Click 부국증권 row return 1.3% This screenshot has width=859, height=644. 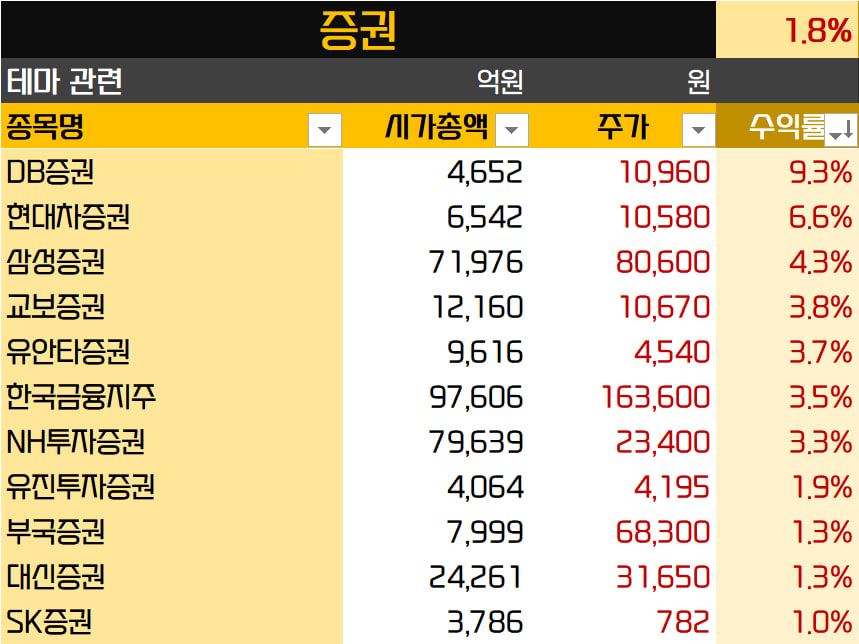click(822, 532)
